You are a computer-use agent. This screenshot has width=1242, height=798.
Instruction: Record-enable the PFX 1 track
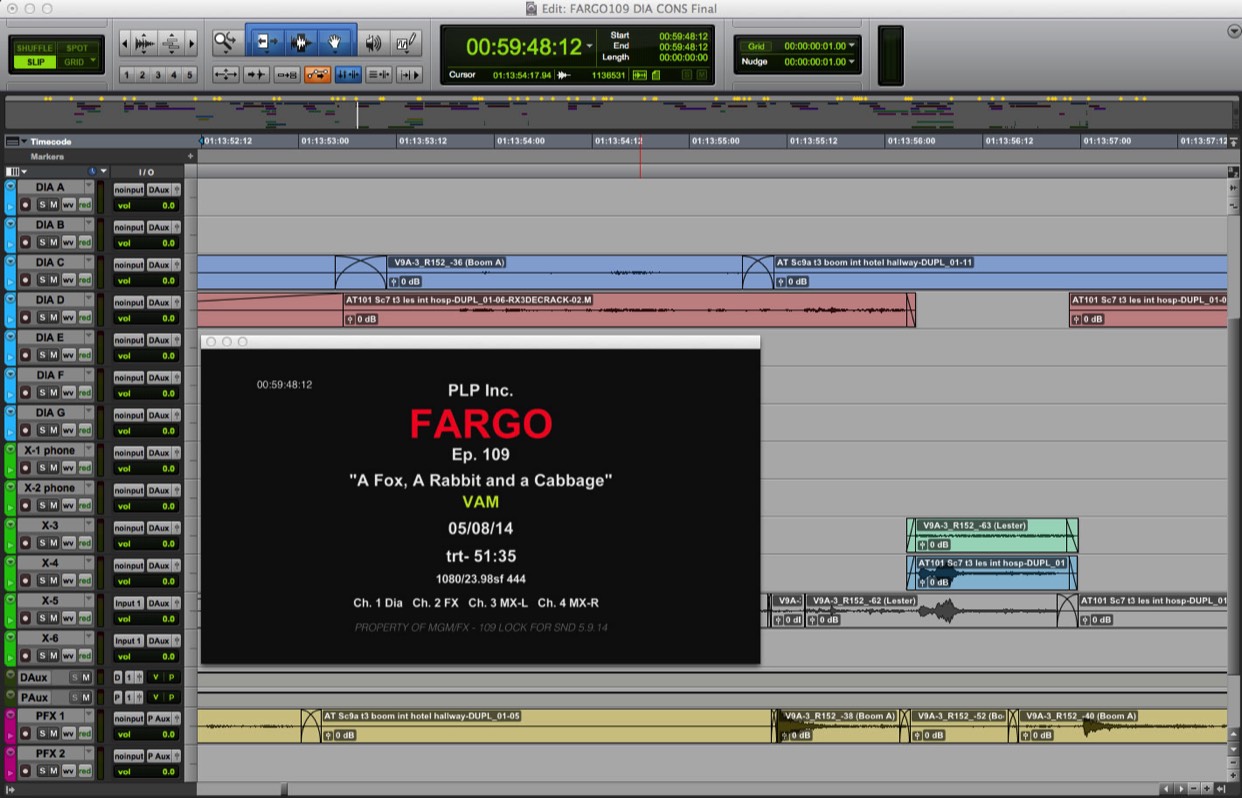click(25, 734)
